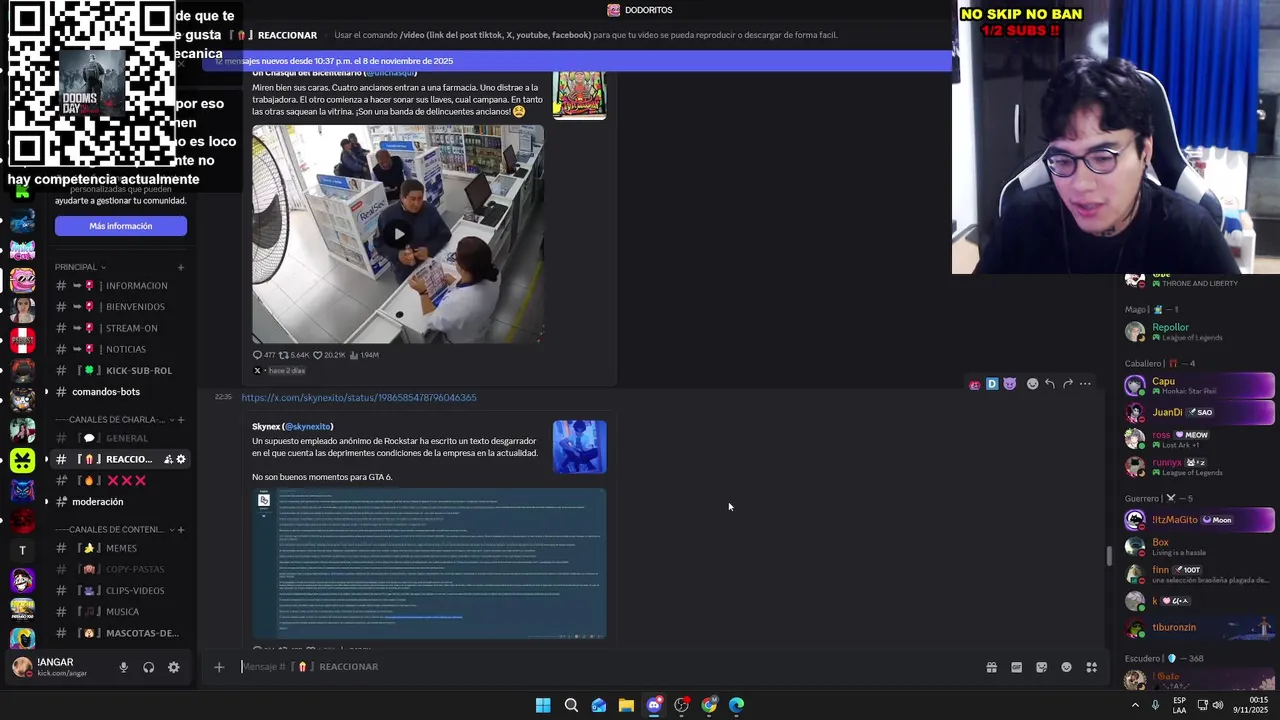The image size is (1280, 720).
Task: Open the COPY-PASTAS channel
Action: pos(120,569)
